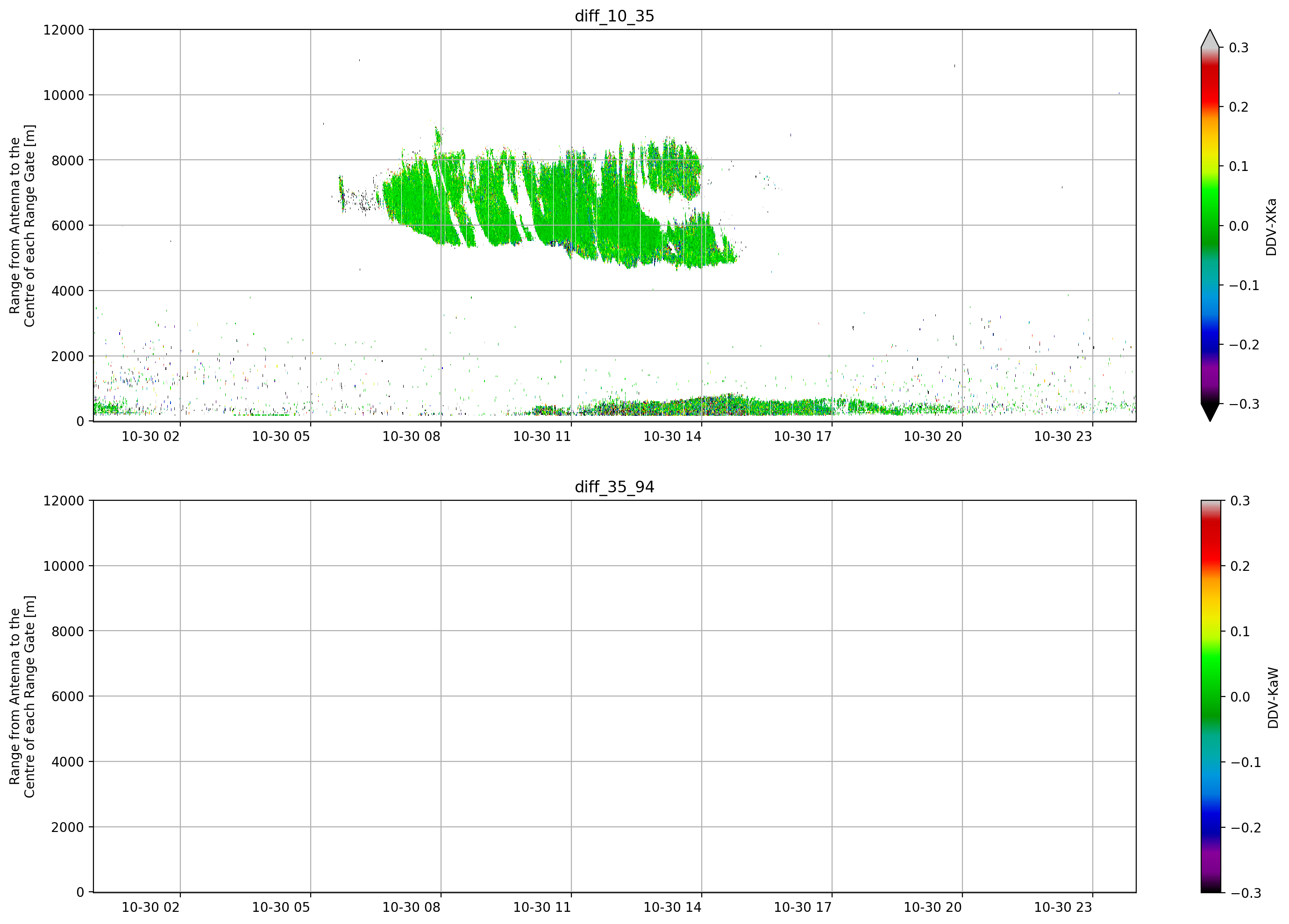Click the 0.0 tick on DDV-XKa colorbar
1289x924 pixels.
coord(1239,226)
